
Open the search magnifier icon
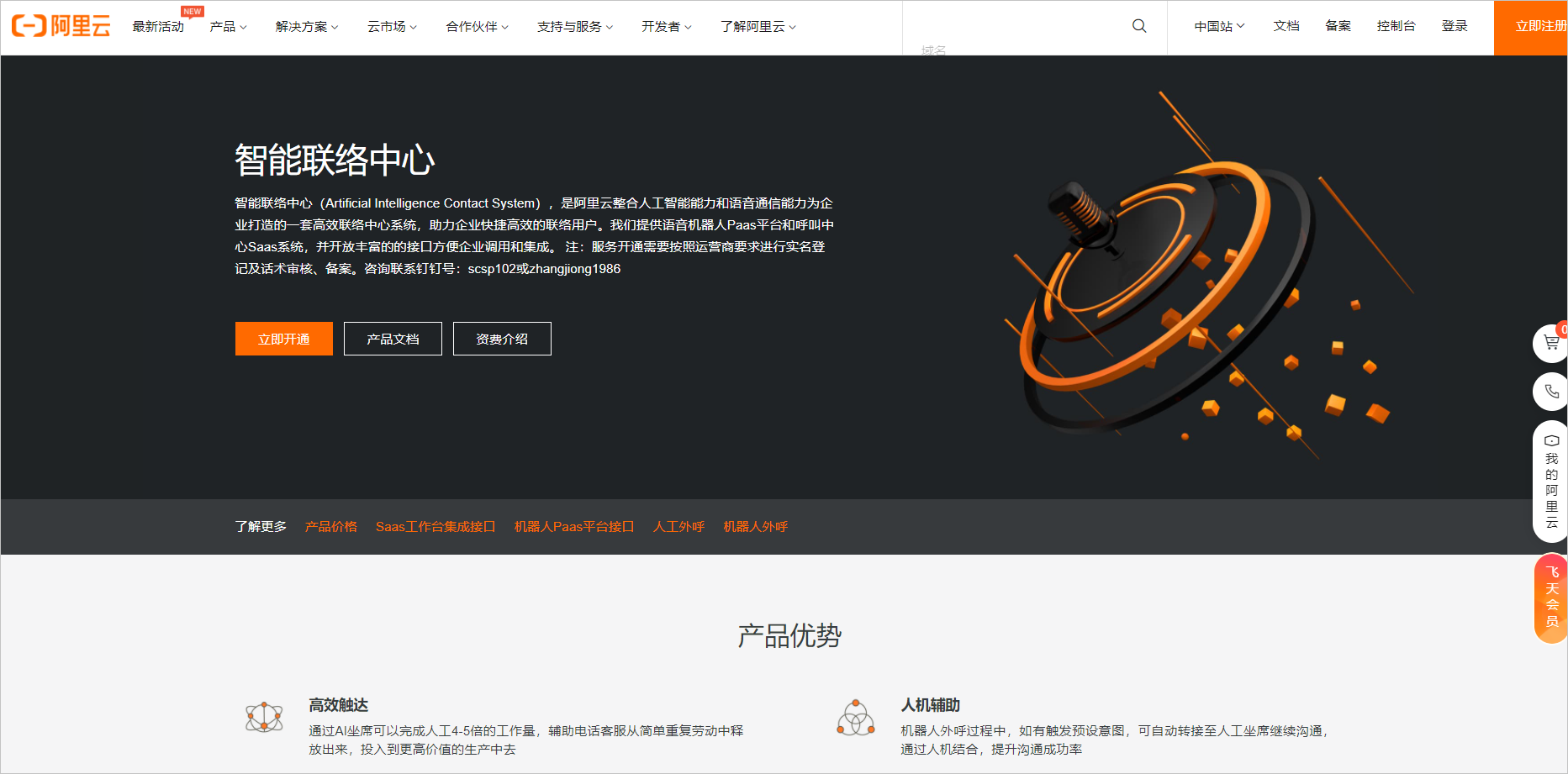(x=1139, y=26)
